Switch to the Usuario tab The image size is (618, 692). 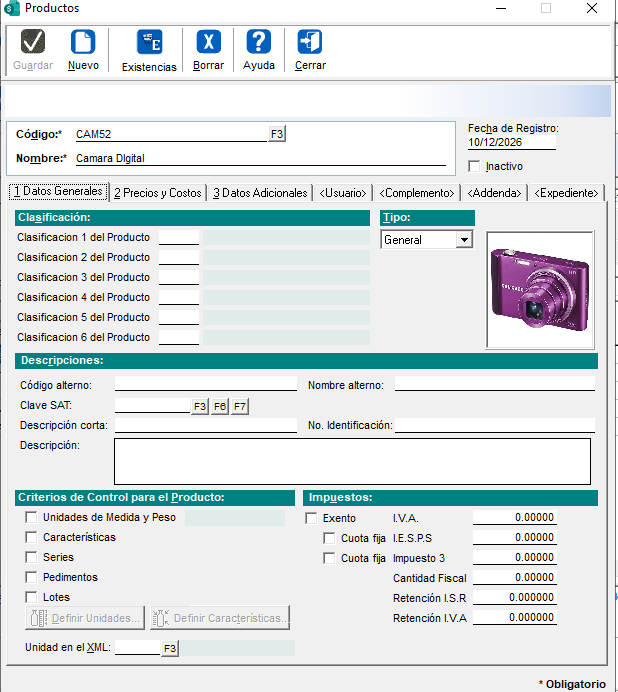(343, 193)
